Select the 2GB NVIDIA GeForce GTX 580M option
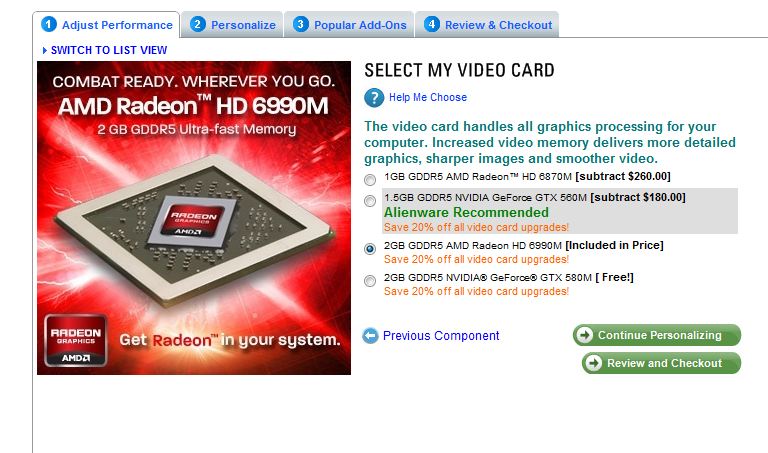The image size is (768, 453). coord(370,281)
